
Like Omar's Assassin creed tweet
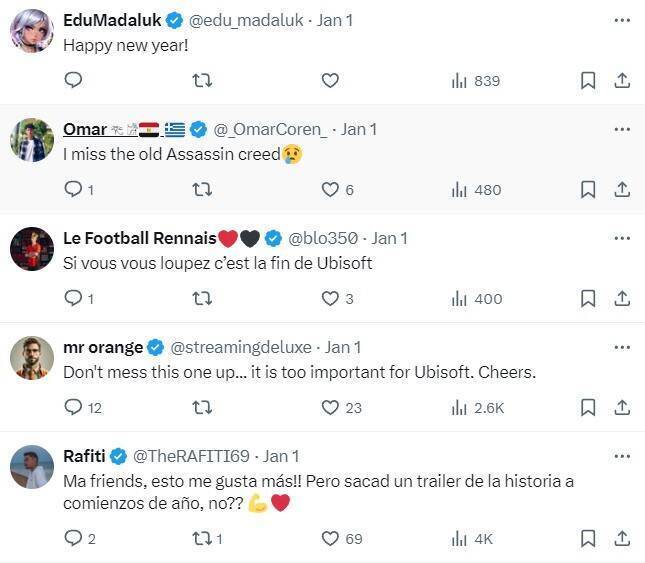pos(330,190)
